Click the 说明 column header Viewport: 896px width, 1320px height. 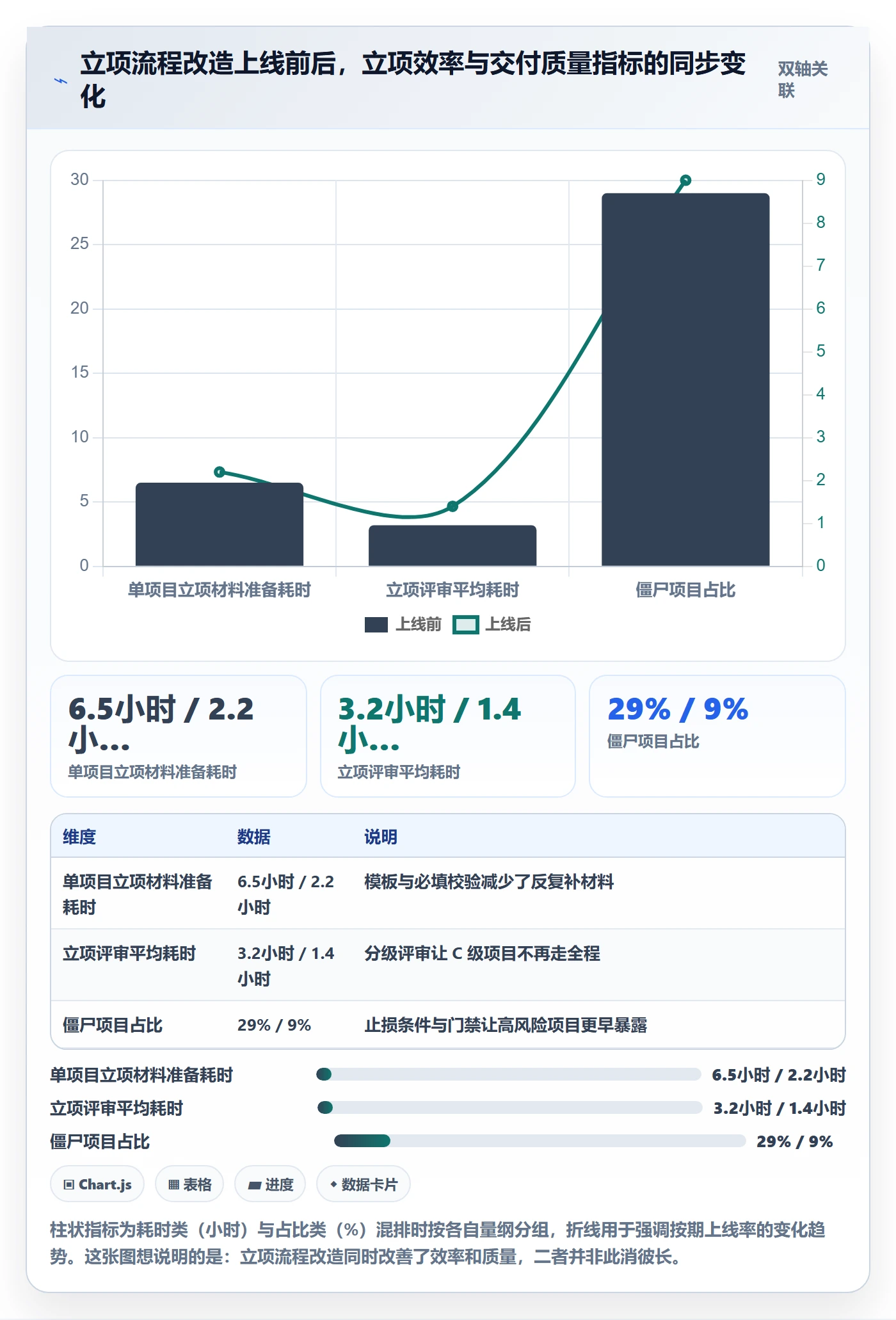click(x=381, y=837)
